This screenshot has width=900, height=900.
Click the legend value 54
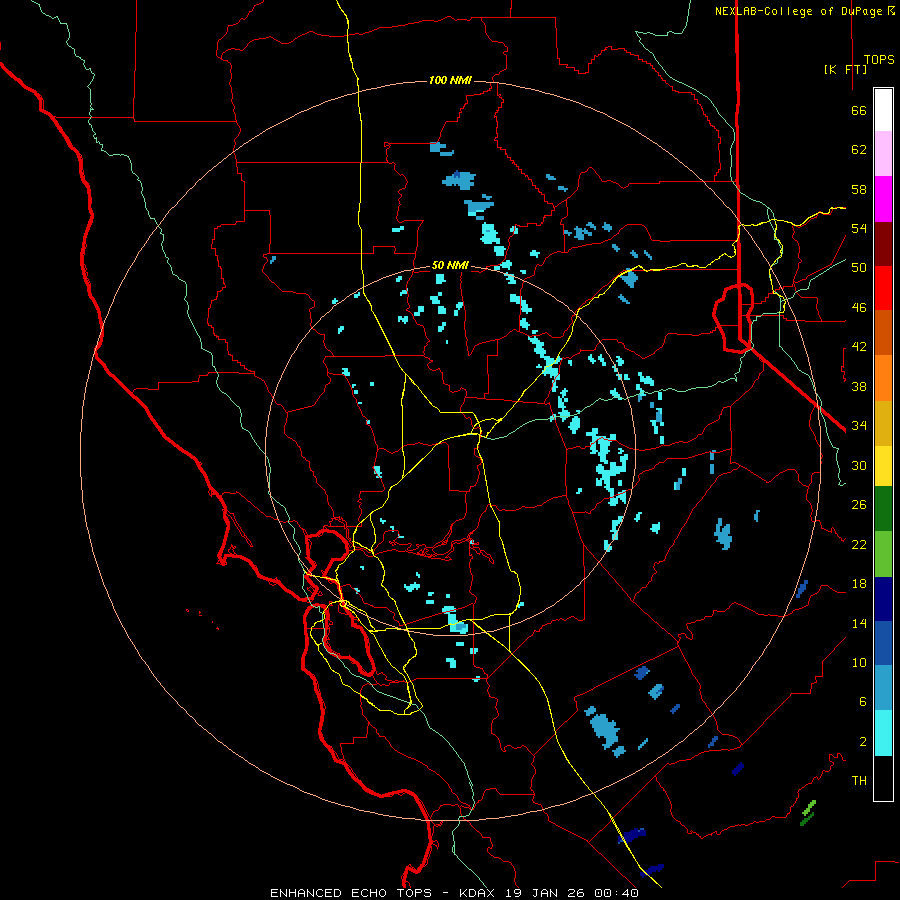point(859,228)
